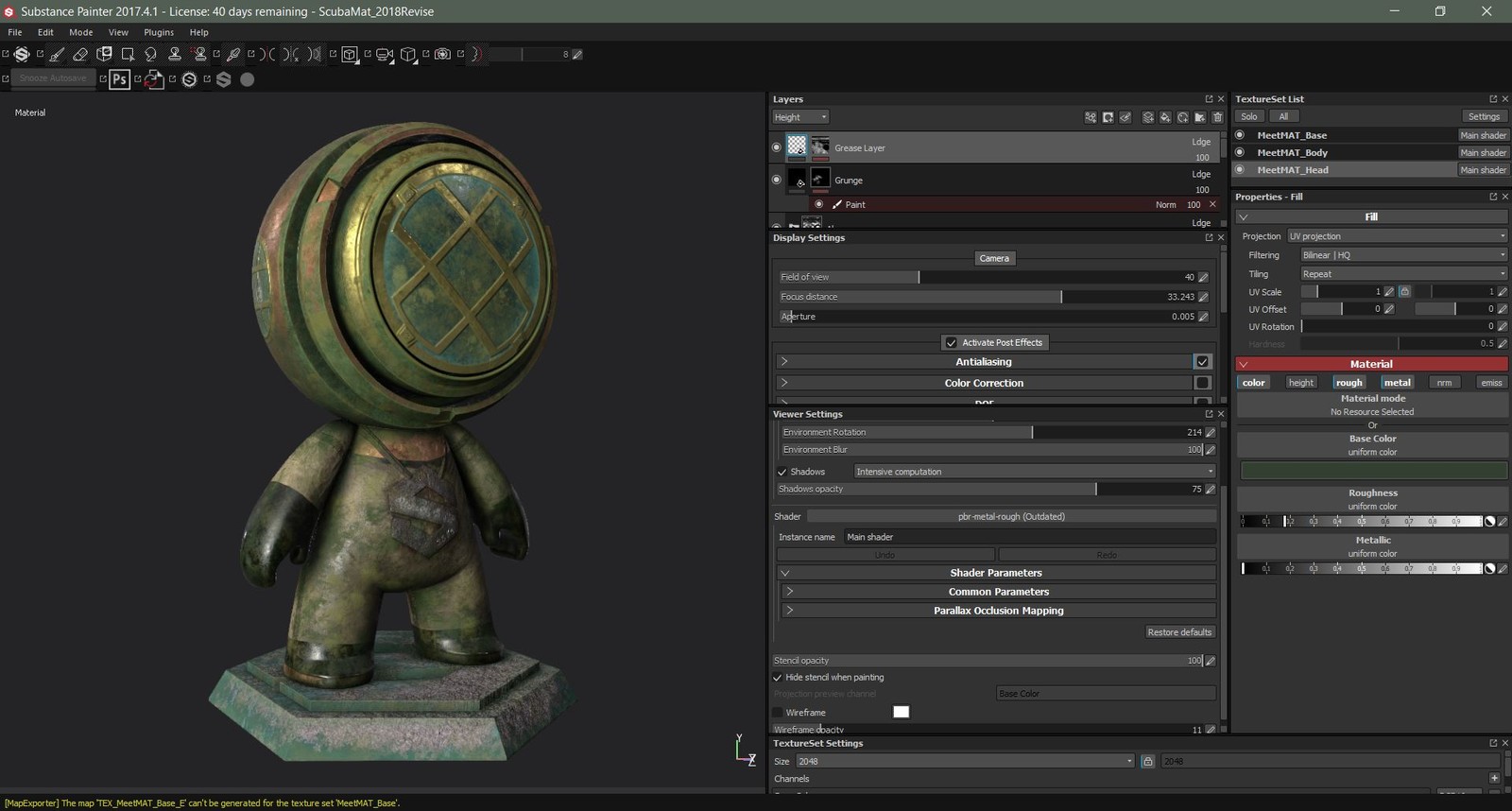This screenshot has height=811, width=1512.
Task: Collapse the Fill properties section
Action: point(1244,216)
